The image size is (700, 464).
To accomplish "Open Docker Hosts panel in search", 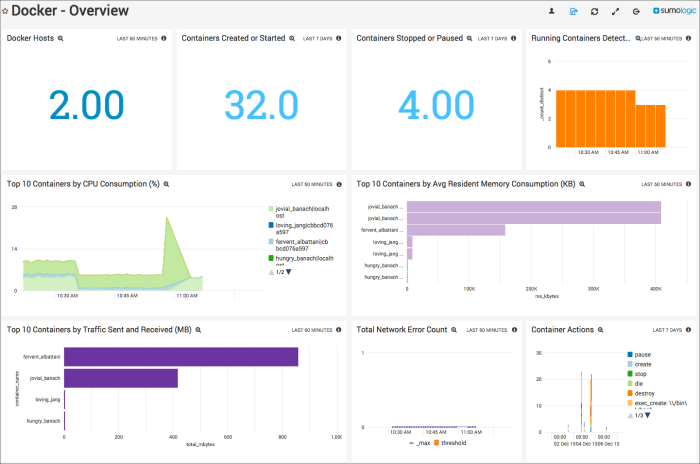I will (x=61, y=38).
